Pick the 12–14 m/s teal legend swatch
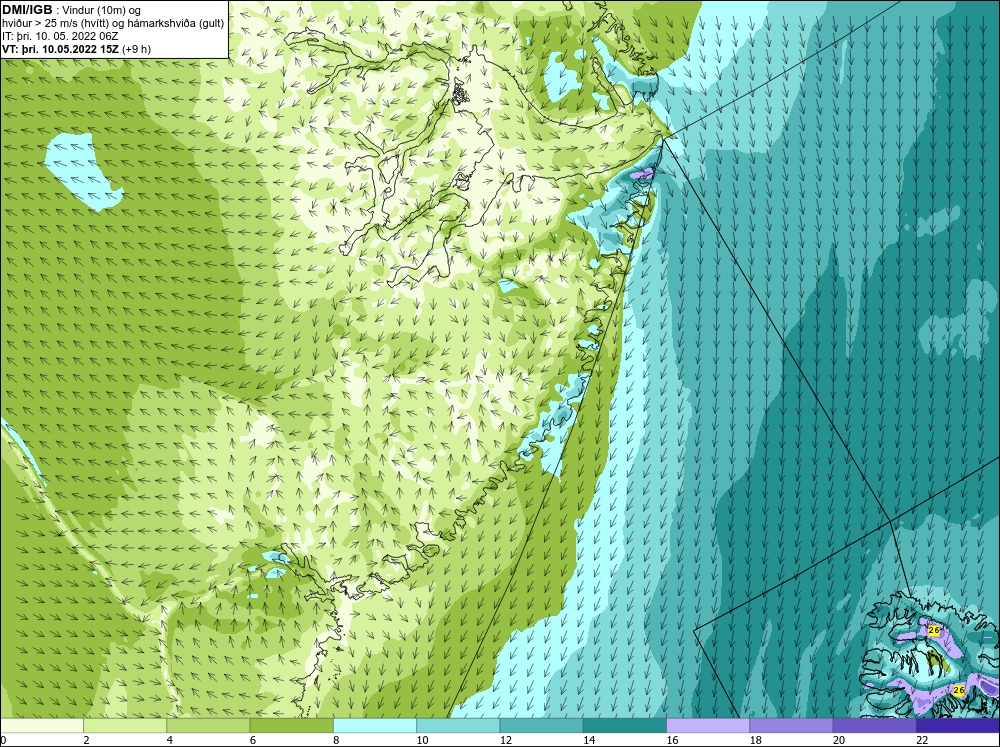Image resolution: width=1000 pixels, height=747 pixels. coord(541,726)
